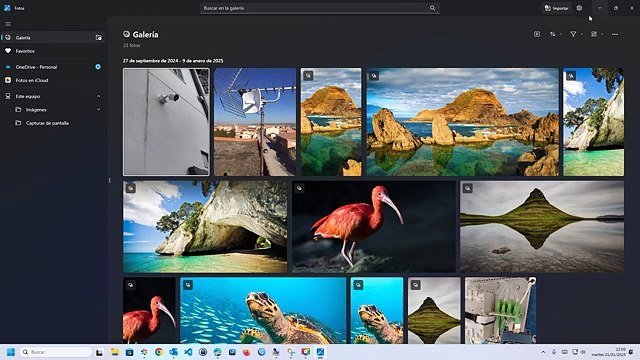Open Capturas de pantalla folder

(53, 123)
